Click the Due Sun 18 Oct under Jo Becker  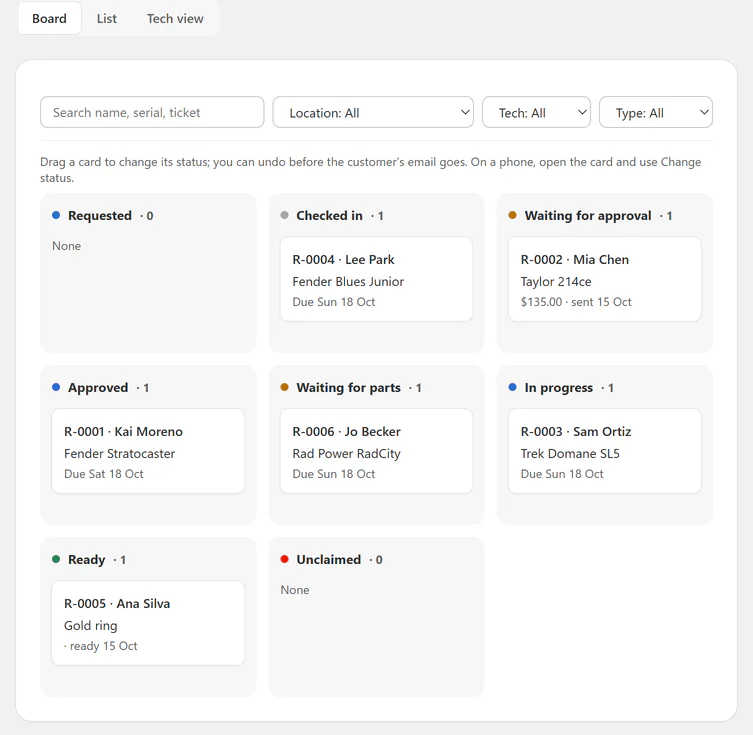(334, 474)
